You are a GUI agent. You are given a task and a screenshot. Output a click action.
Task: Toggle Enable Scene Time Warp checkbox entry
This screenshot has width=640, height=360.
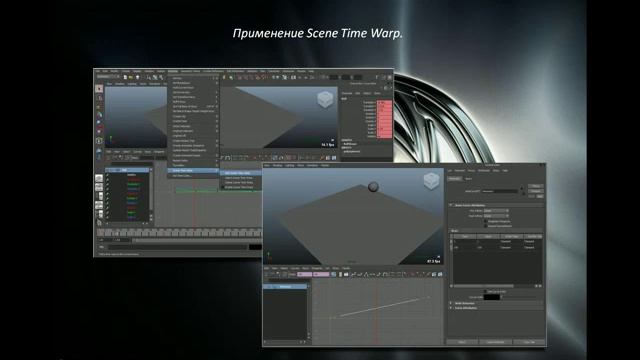pyautogui.click(x=241, y=187)
